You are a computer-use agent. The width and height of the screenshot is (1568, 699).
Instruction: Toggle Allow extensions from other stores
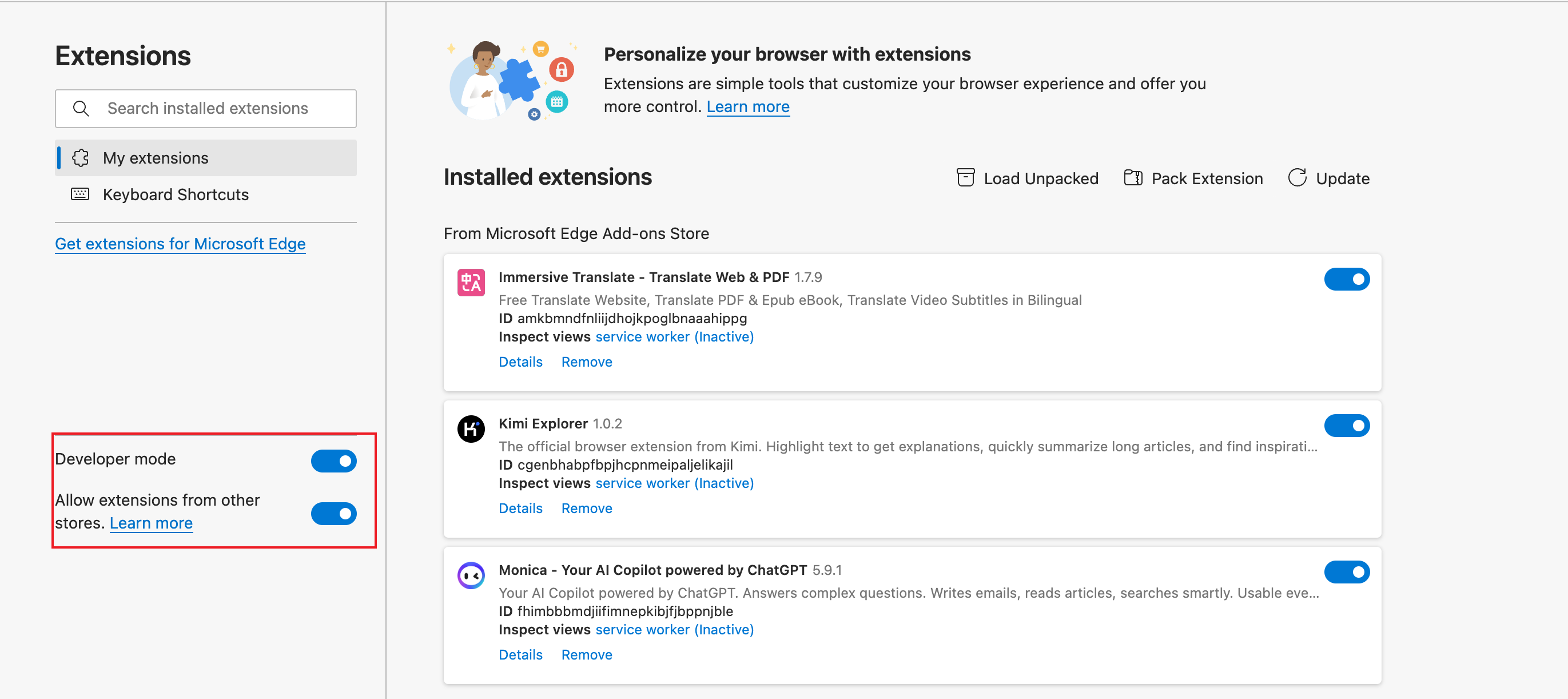pos(333,513)
